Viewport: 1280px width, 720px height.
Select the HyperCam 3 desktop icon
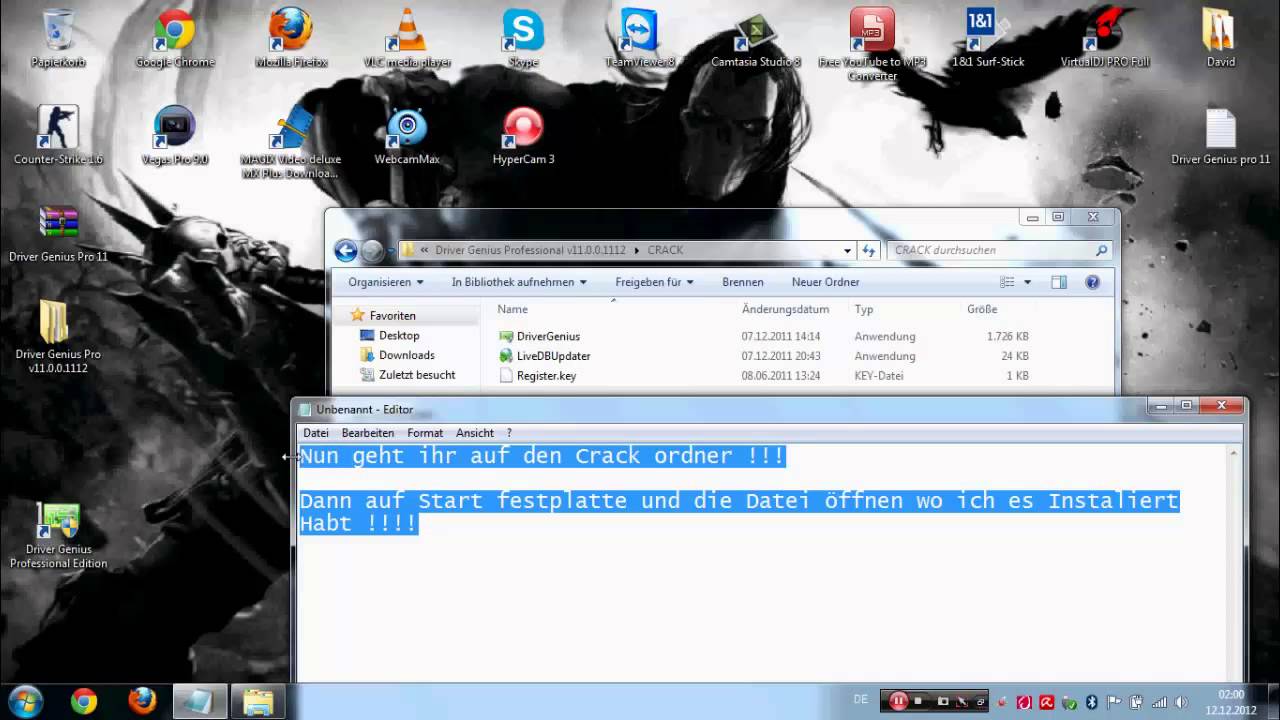tap(523, 135)
